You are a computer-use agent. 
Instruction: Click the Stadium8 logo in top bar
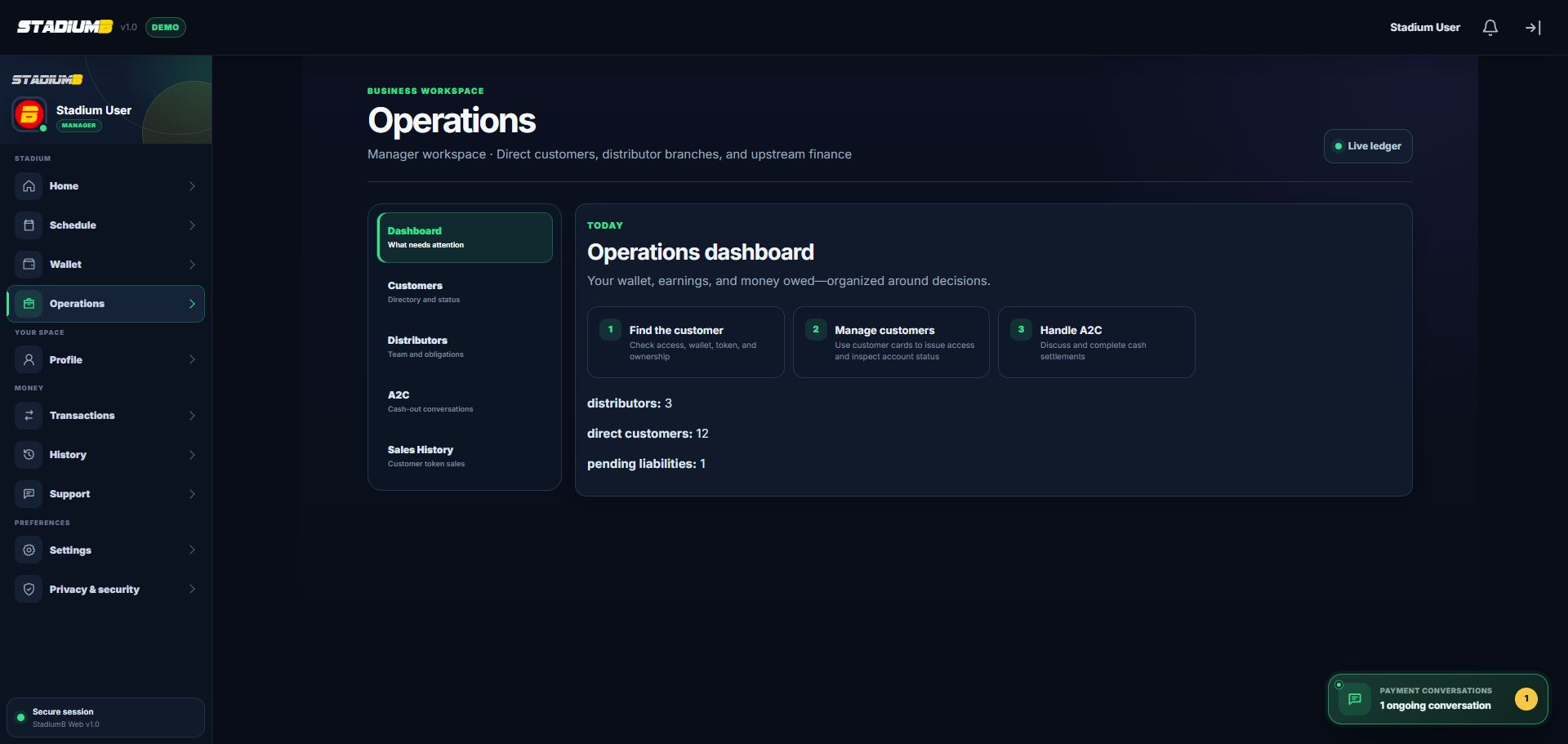65,27
